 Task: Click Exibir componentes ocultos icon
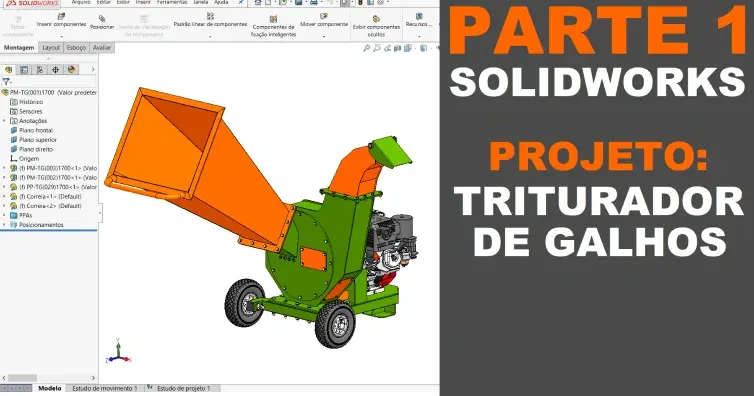pyautogui.click(x=376, y=19)
